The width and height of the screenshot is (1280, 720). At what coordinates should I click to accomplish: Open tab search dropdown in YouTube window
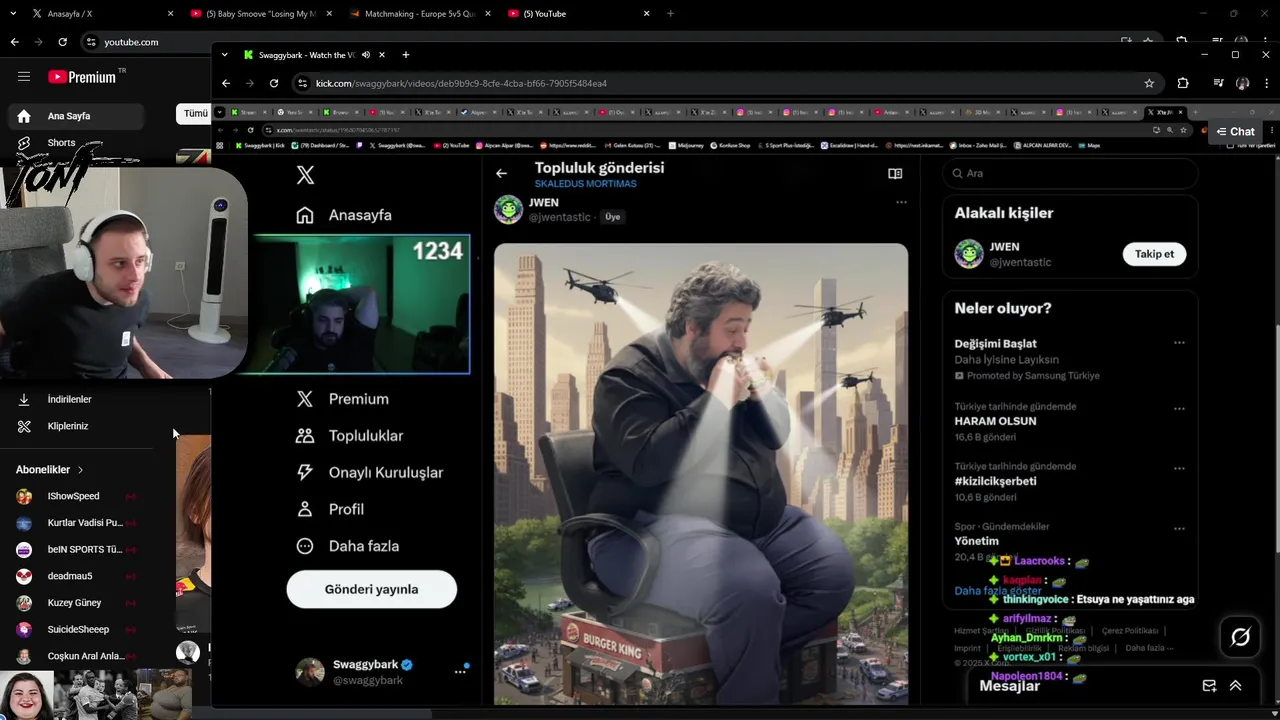[12, 14]
